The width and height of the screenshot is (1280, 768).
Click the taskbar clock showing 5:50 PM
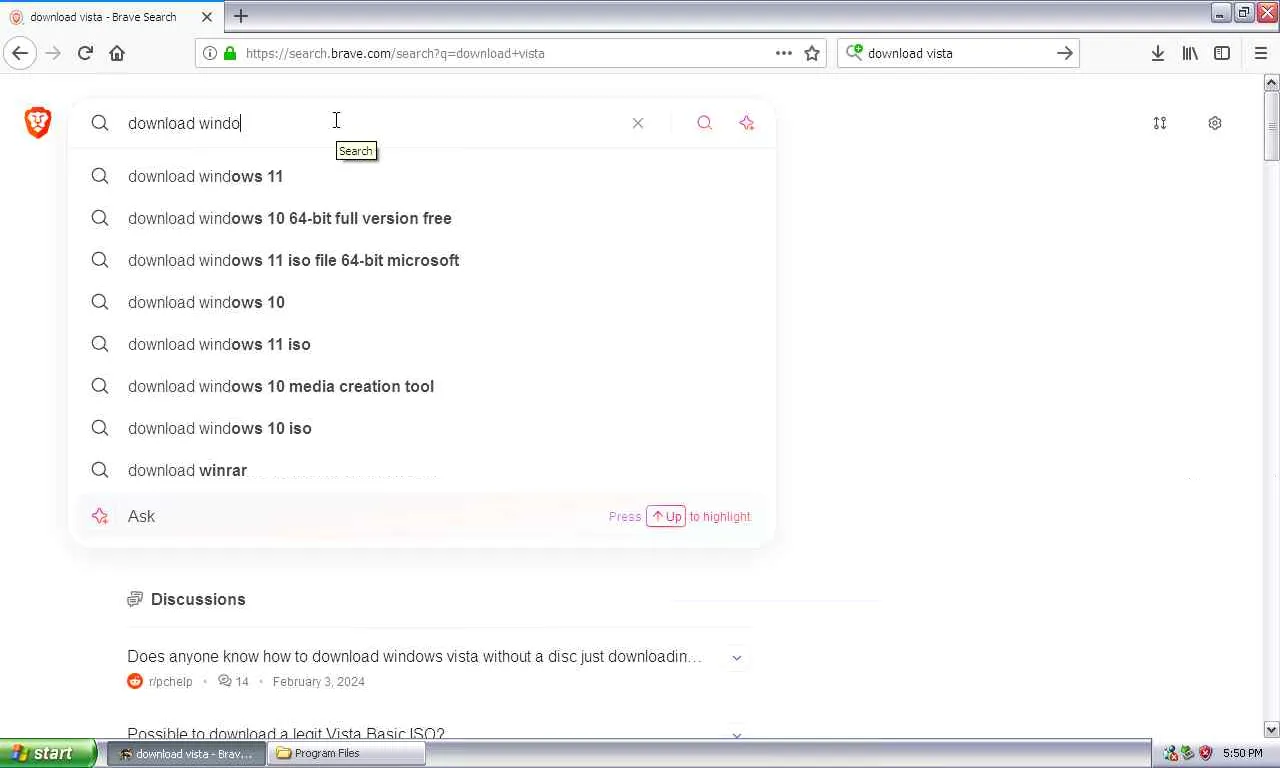1242,753
